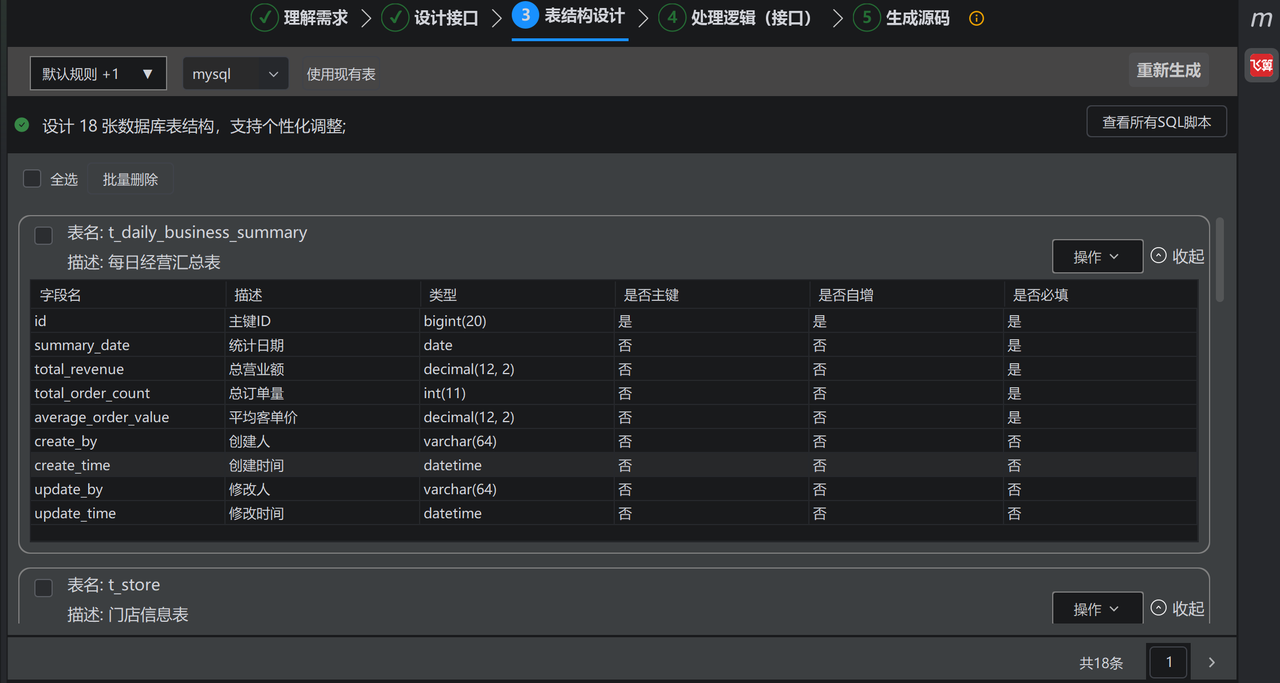This screenshot has width=1280, height=683.
Task: Select step 3 表结构设计
Action: pos(569,17)
